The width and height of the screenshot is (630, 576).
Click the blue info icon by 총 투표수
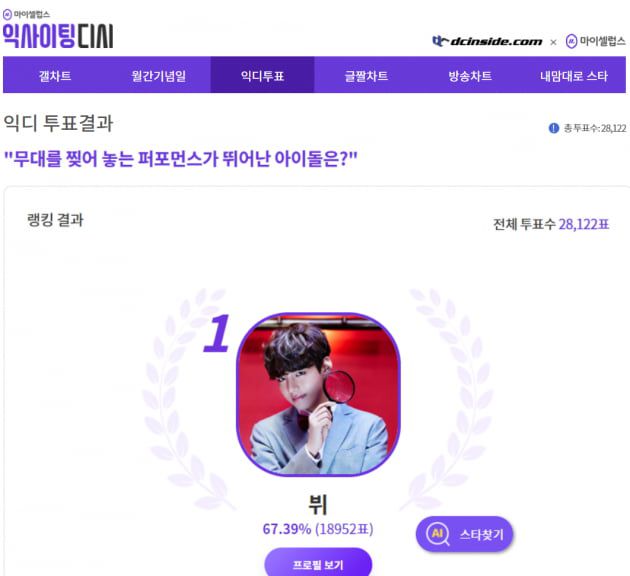[554, 128]
